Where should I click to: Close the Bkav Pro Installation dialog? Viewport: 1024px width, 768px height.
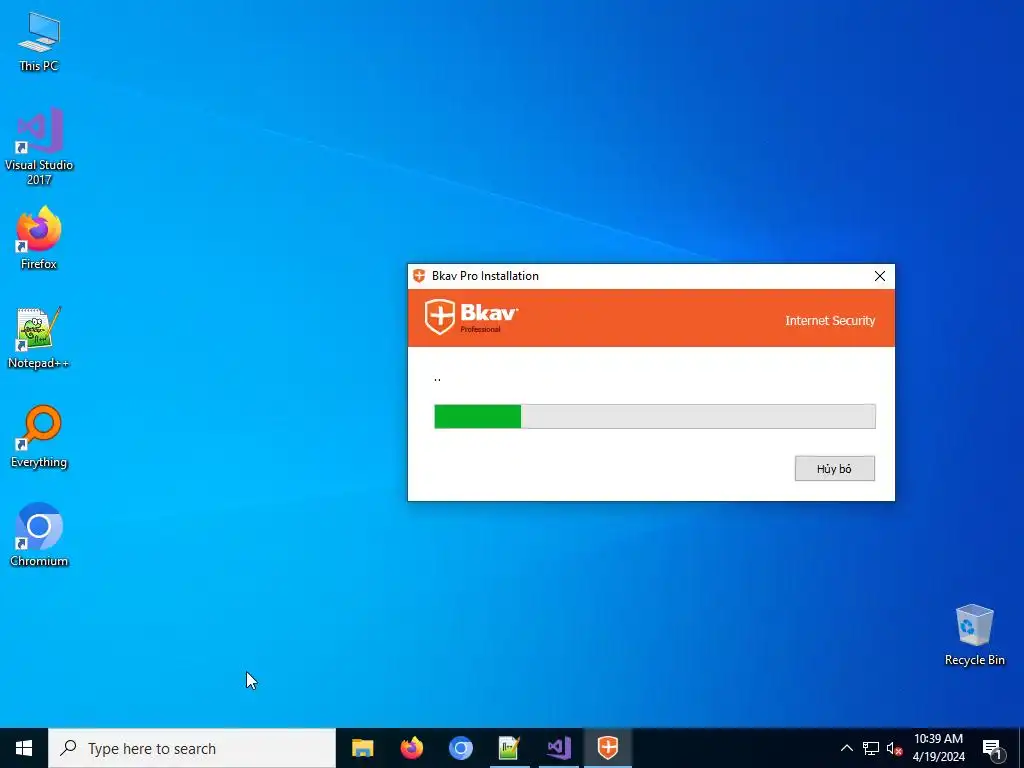(x=880, y=276)
